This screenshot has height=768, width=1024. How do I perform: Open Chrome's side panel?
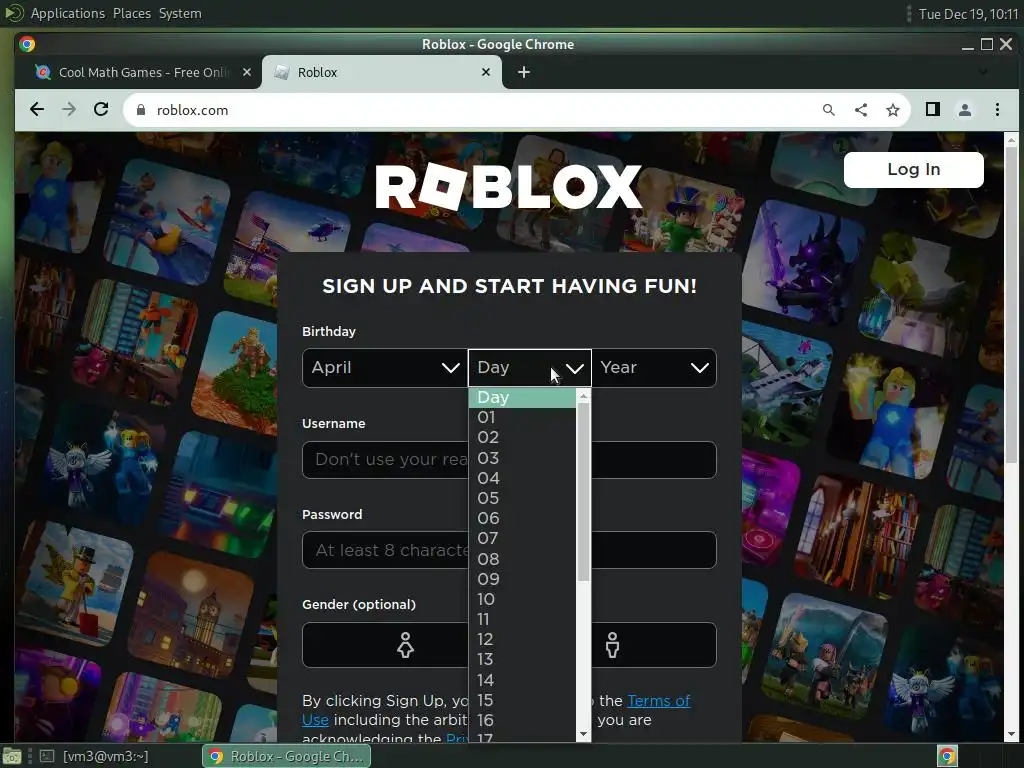pyautogui.click(x=933, y=109)
